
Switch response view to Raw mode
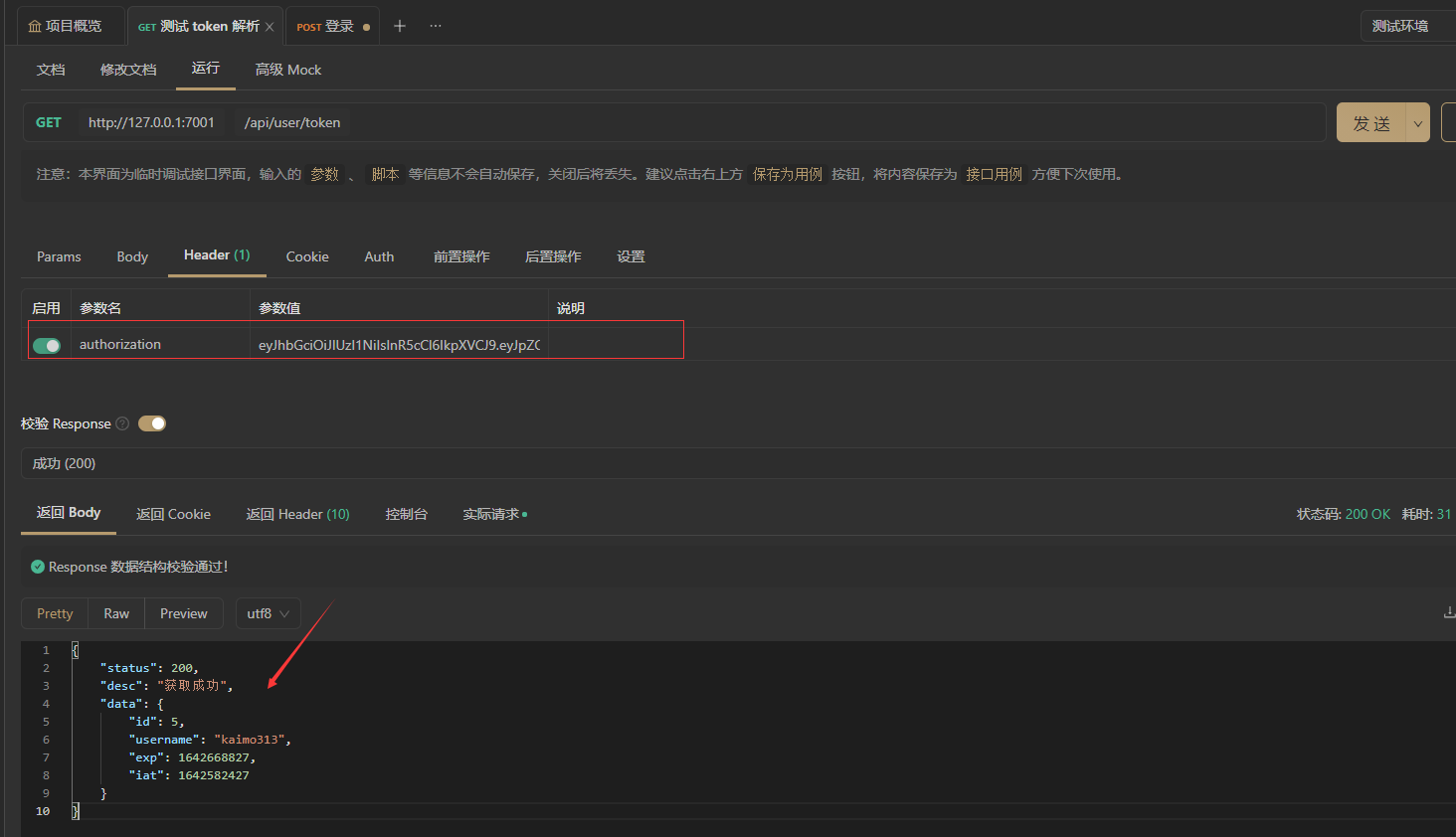click(x=115, y=613)
